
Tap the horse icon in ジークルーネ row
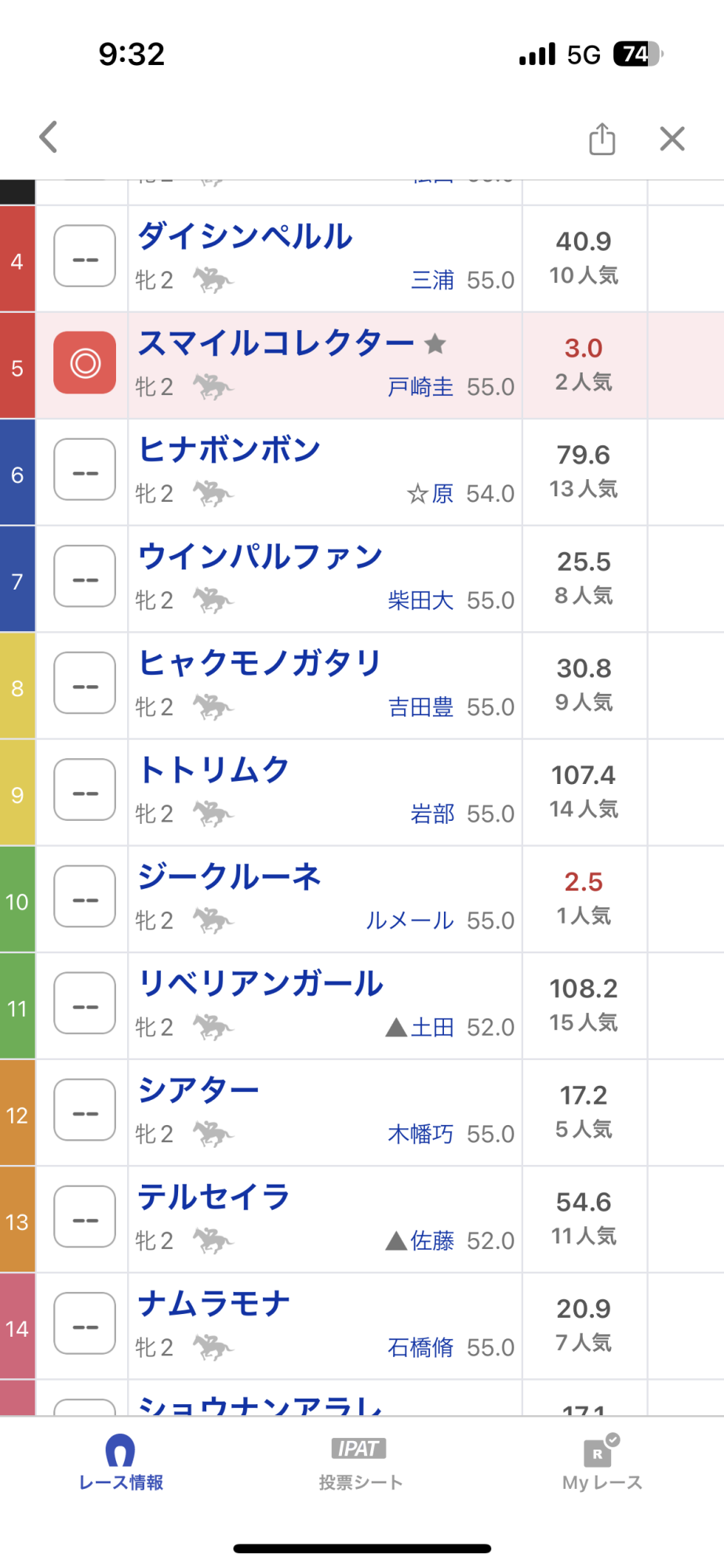pos(213,920)
